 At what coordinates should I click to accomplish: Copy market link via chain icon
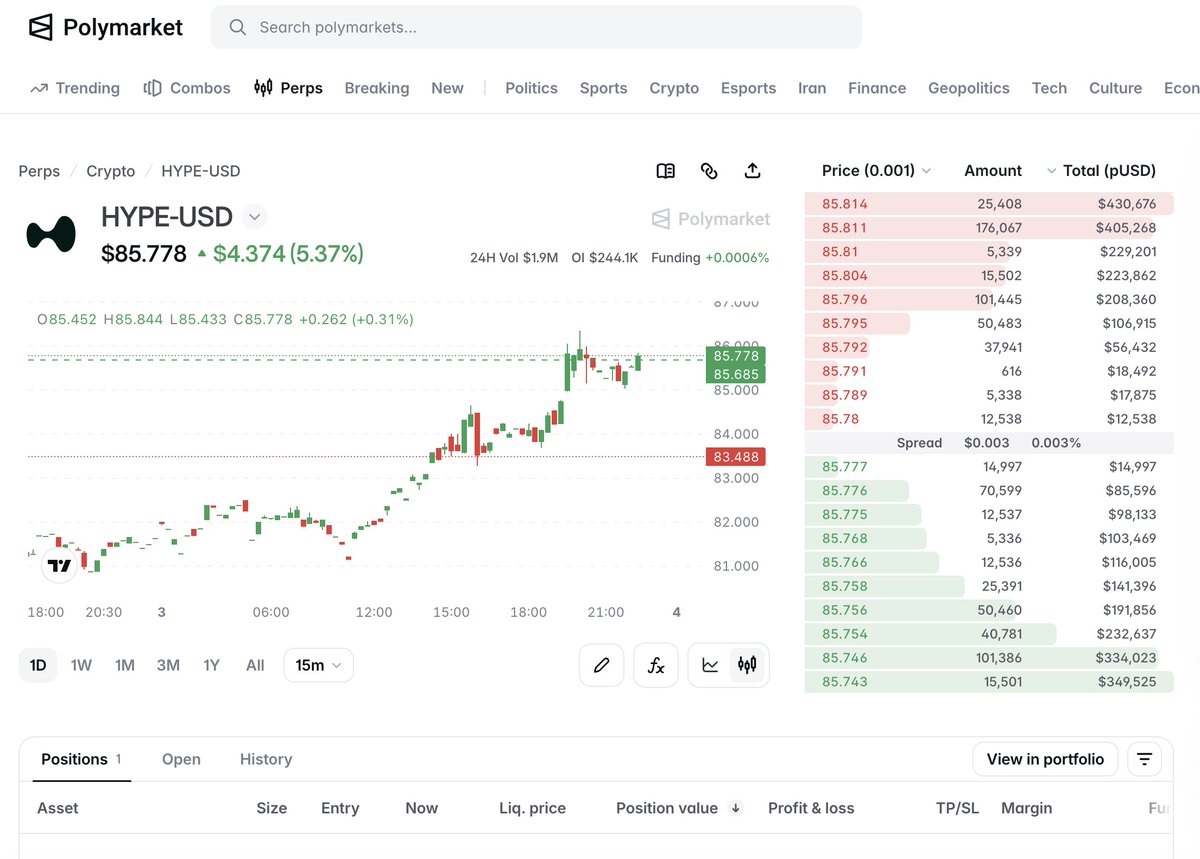(x=709, y=171)
